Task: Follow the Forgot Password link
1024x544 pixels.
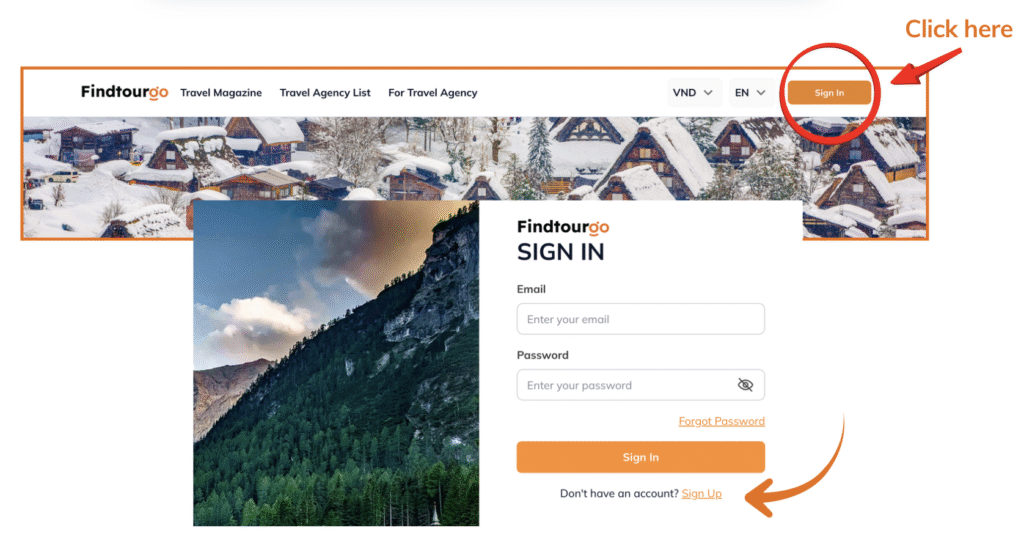Action: (x=722, y=421)
